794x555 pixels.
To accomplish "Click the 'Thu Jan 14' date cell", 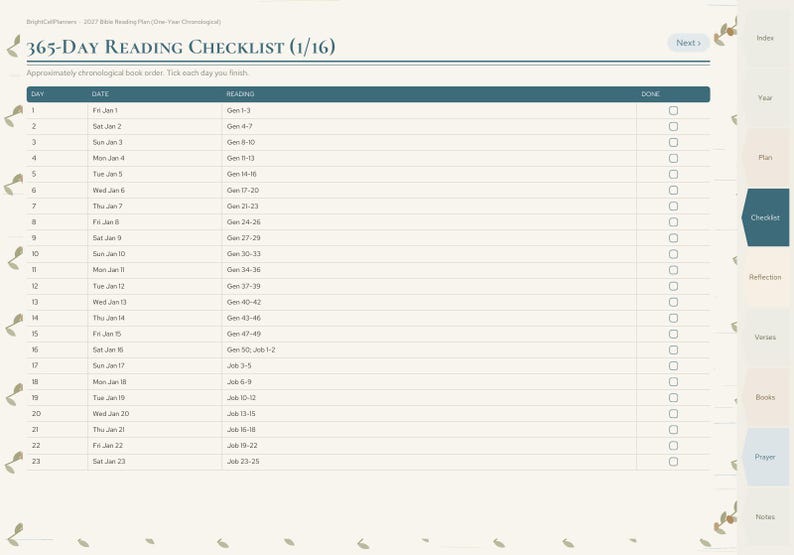I will tap(154, 318).
